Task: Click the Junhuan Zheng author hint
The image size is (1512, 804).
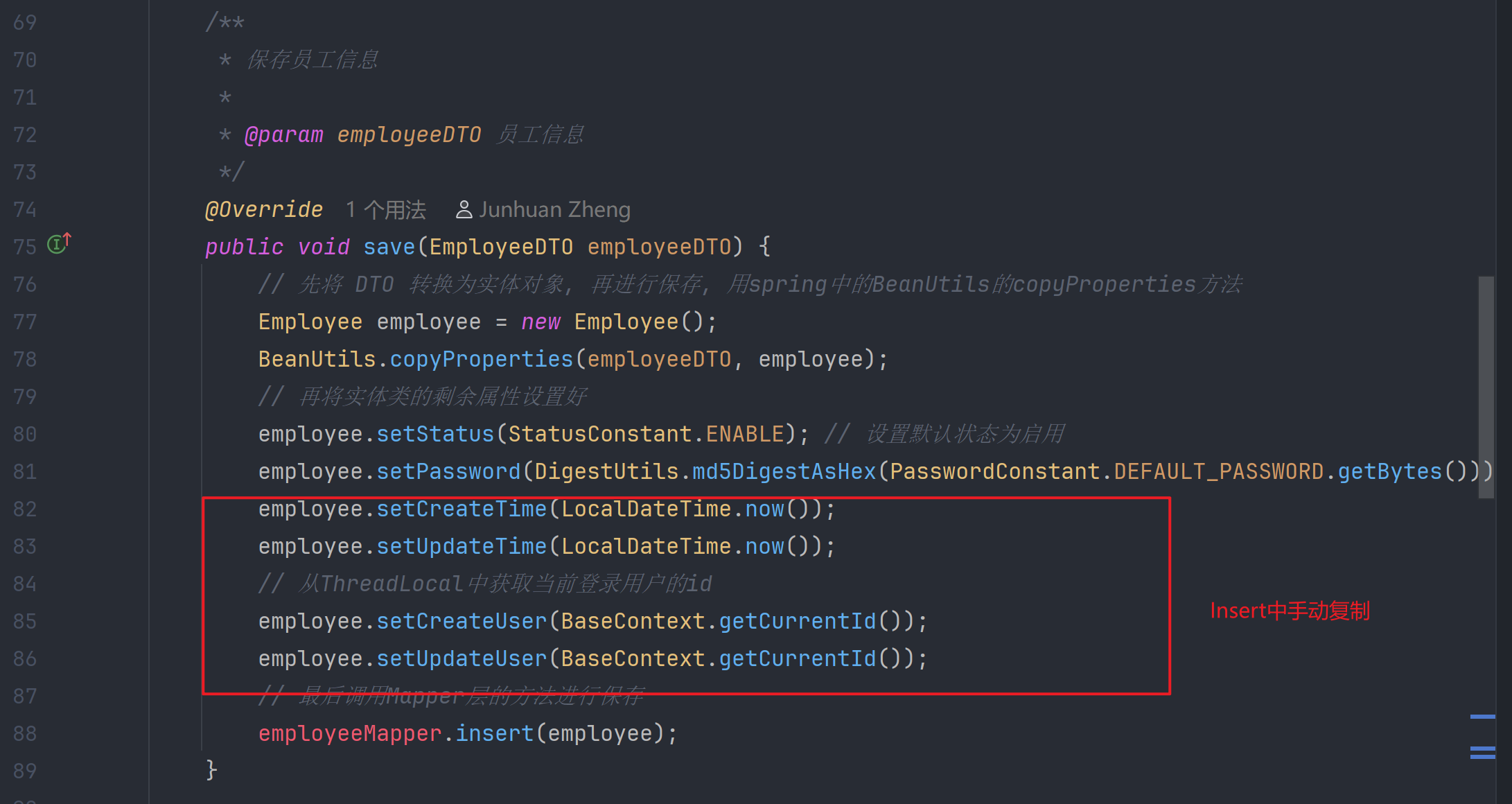Action: coord(554,209)
